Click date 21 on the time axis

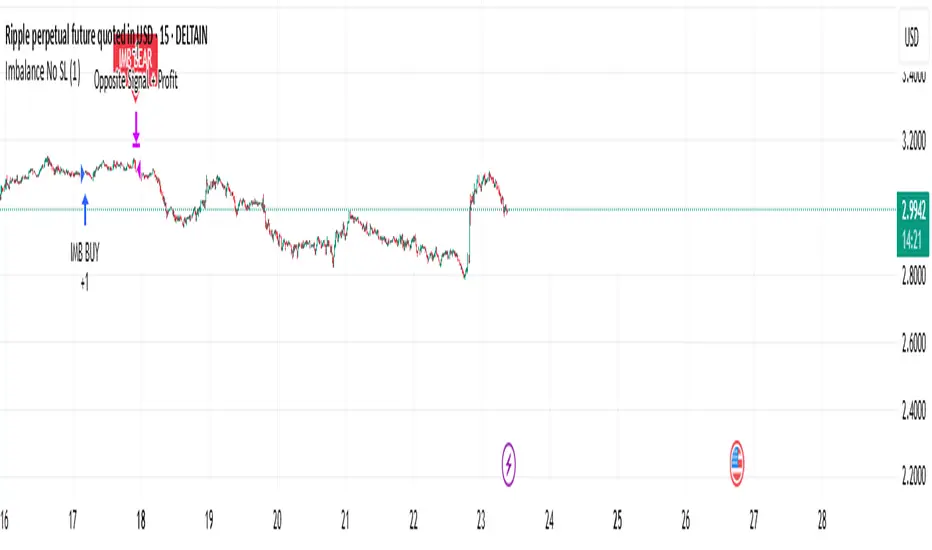345,521
